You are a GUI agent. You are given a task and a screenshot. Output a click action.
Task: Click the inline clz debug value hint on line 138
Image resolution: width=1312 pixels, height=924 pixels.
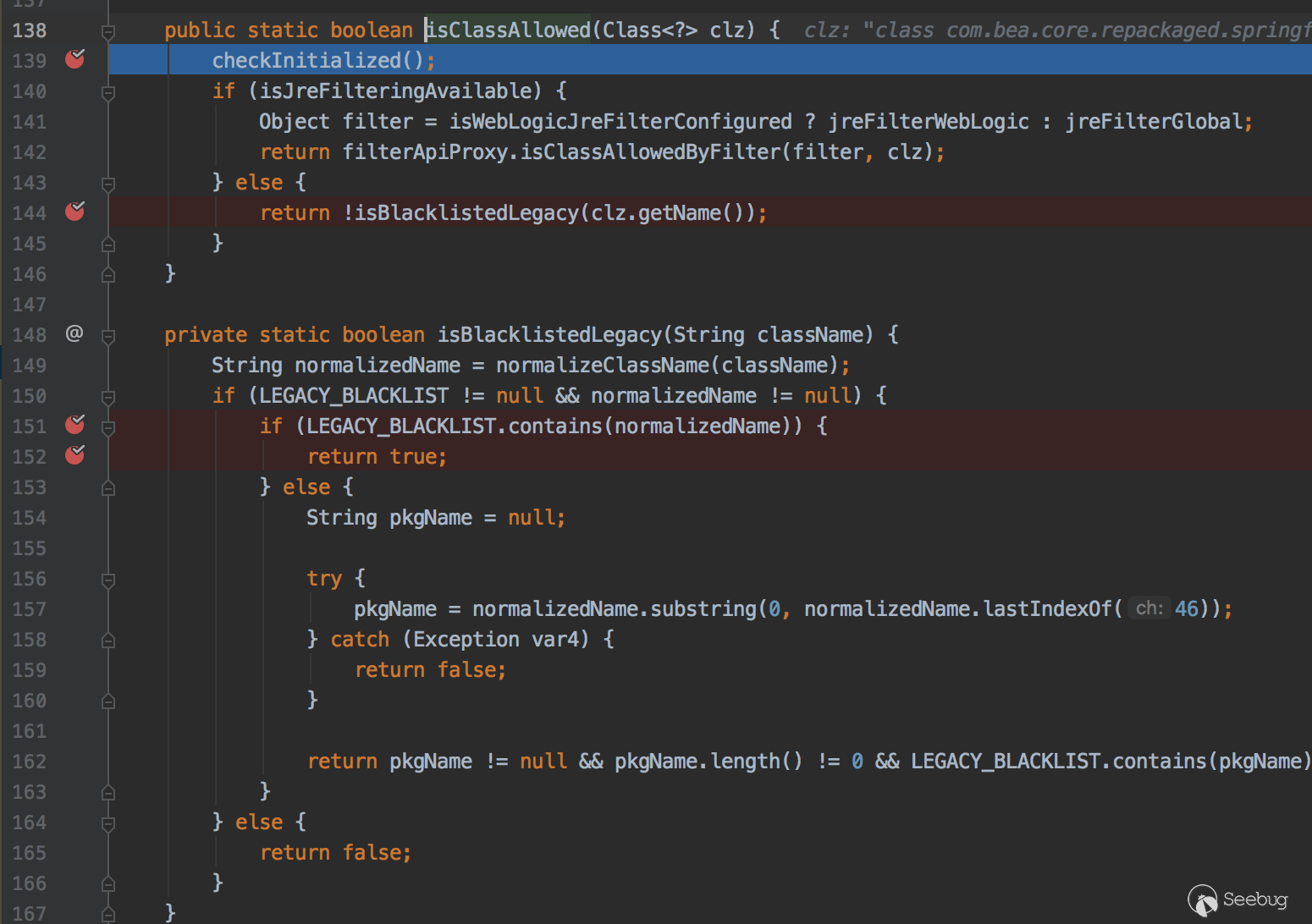click(x=1056, y=30)
